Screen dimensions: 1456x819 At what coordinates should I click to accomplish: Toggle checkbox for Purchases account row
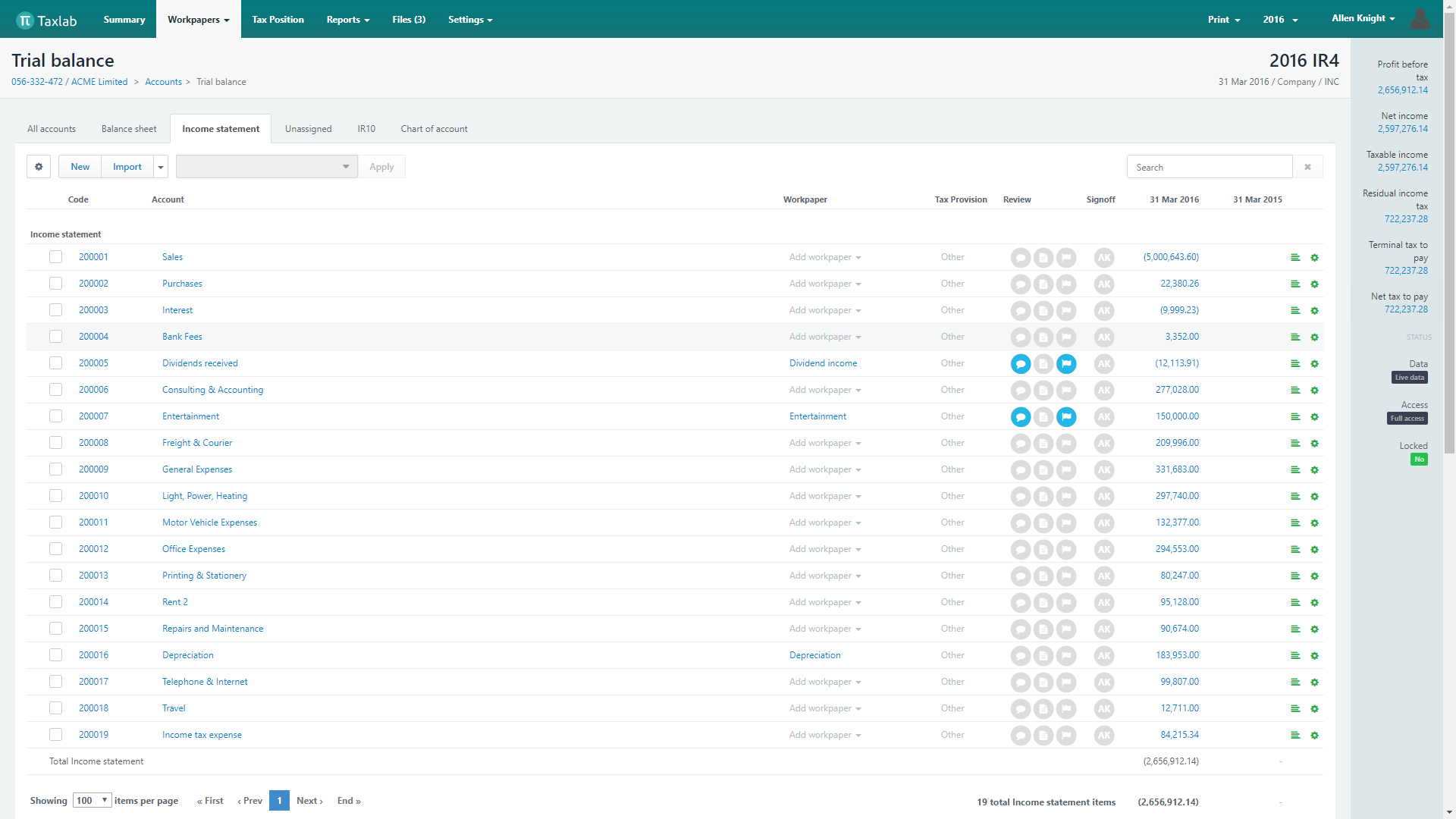tap(55, 283)
